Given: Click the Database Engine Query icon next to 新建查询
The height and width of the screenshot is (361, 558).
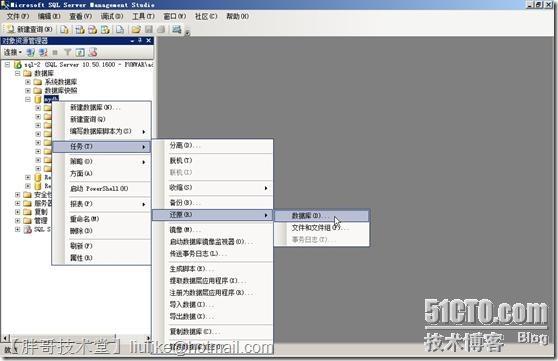Looking at the screenshot, I should (x=64, y=30).
